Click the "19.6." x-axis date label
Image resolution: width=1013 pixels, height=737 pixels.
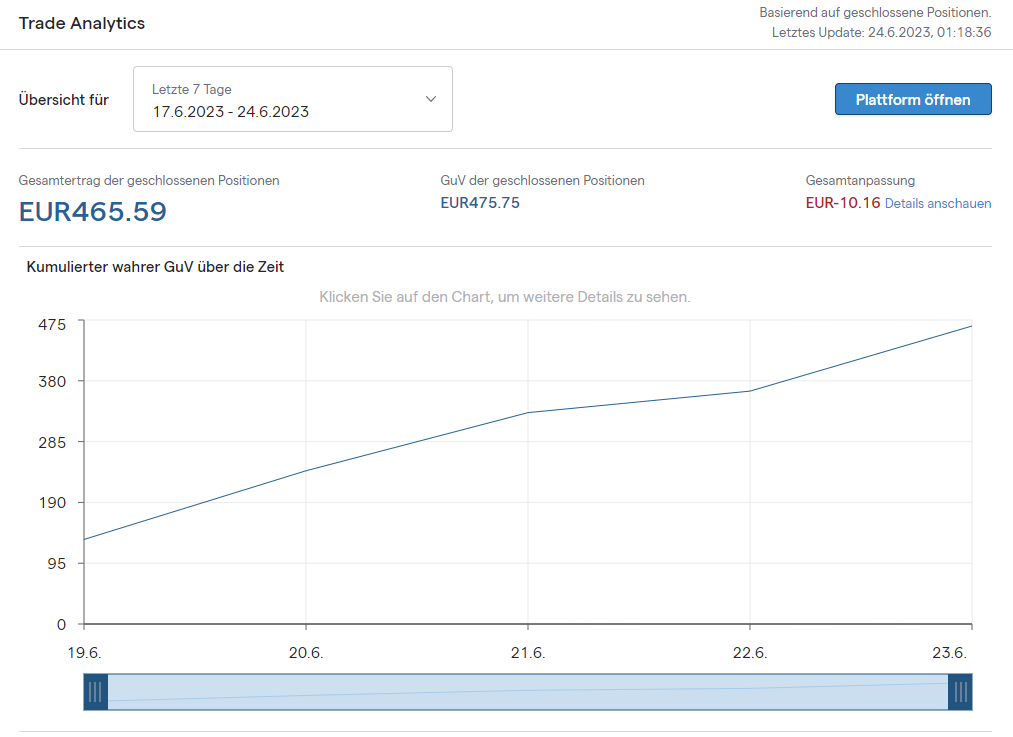pyautogui.click(x=84, y=653)
